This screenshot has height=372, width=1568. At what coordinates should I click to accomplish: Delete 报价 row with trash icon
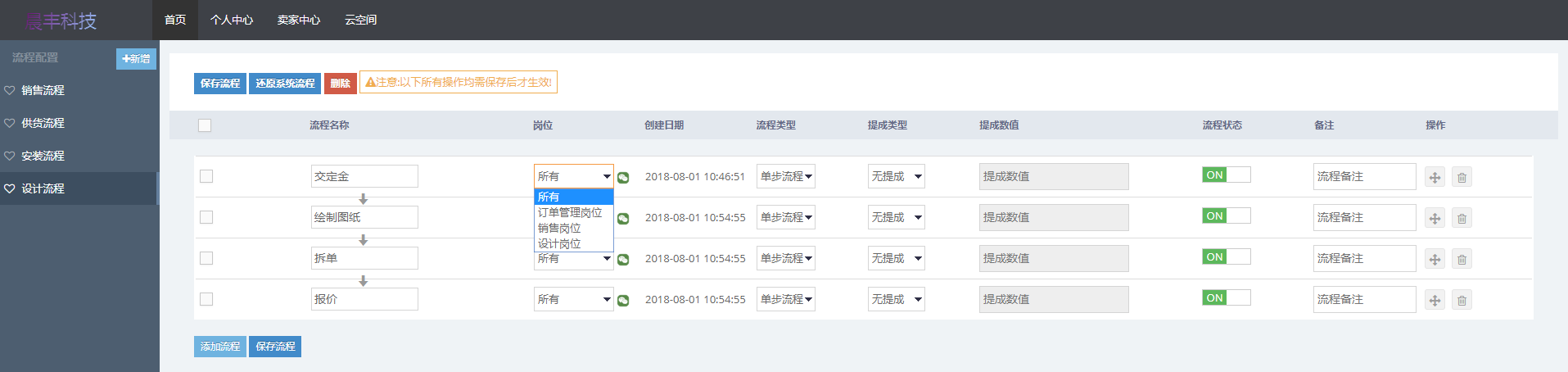pyautogui.click(x=1462, y=300)
